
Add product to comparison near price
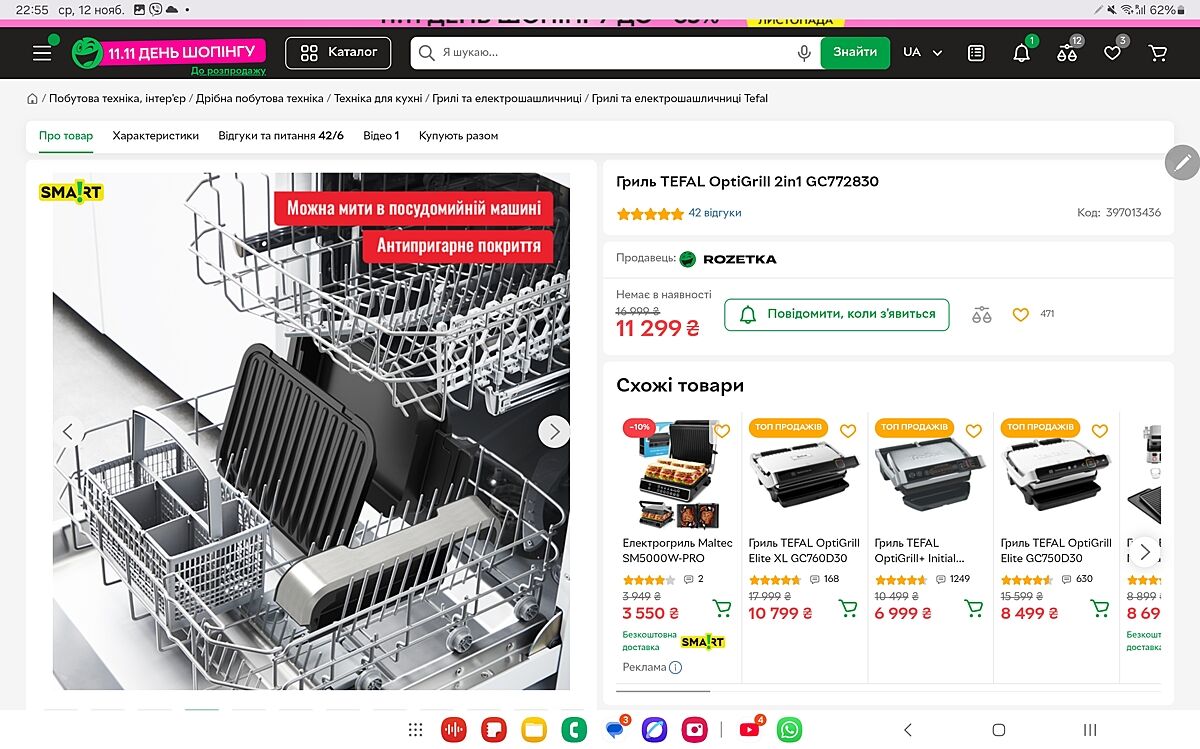pos(981,315)
